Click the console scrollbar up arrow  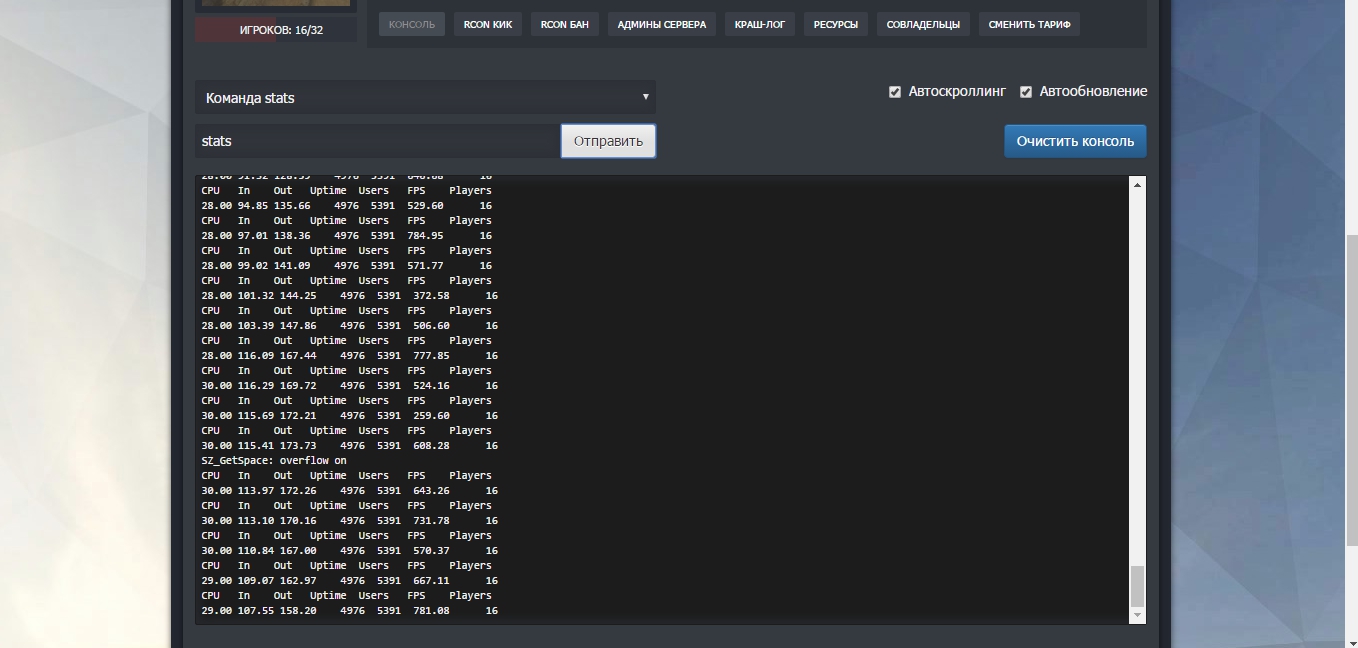coord(1137,185)
